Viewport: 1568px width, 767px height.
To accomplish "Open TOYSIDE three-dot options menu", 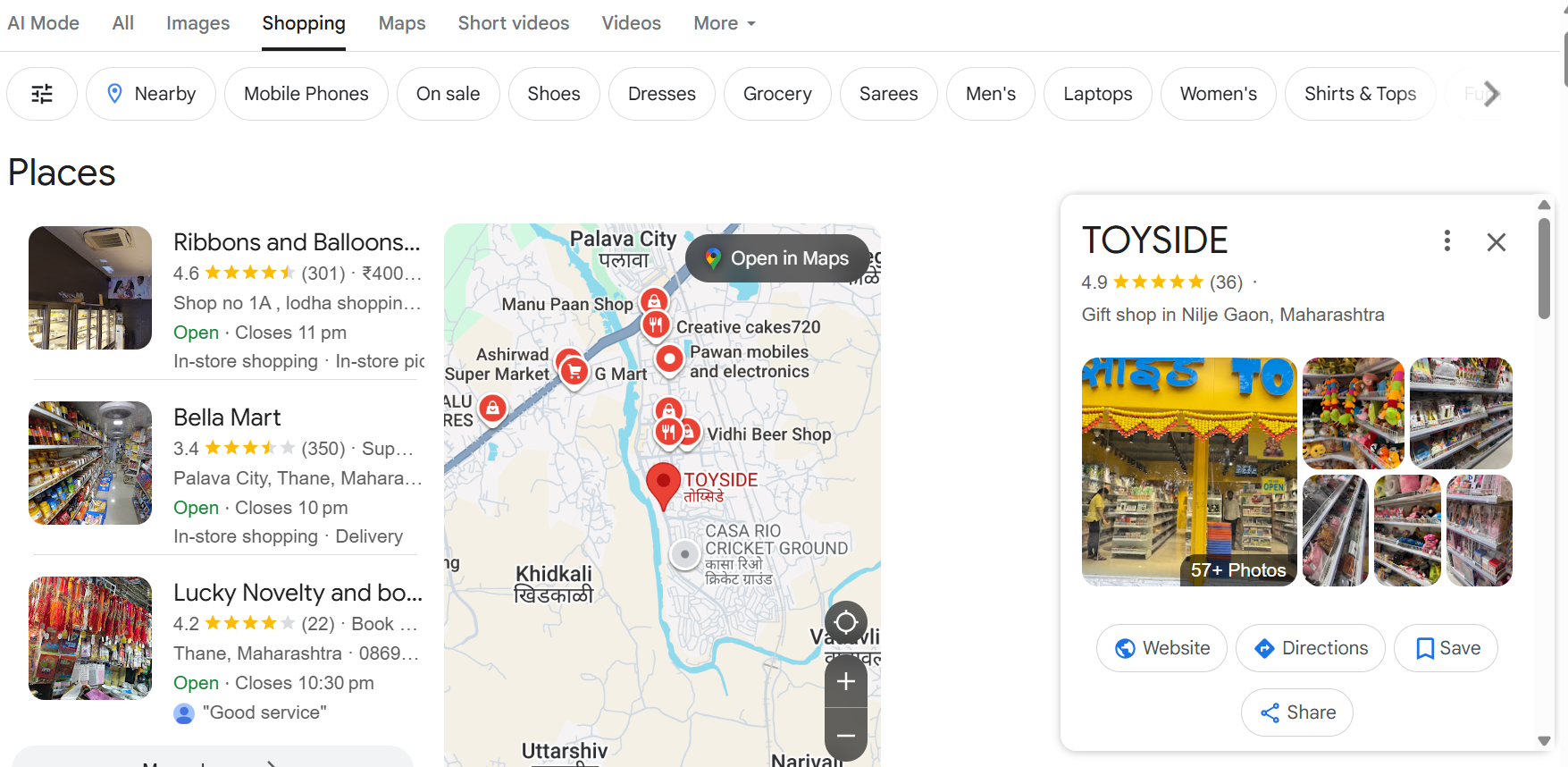I will [x=1446, y=240].
